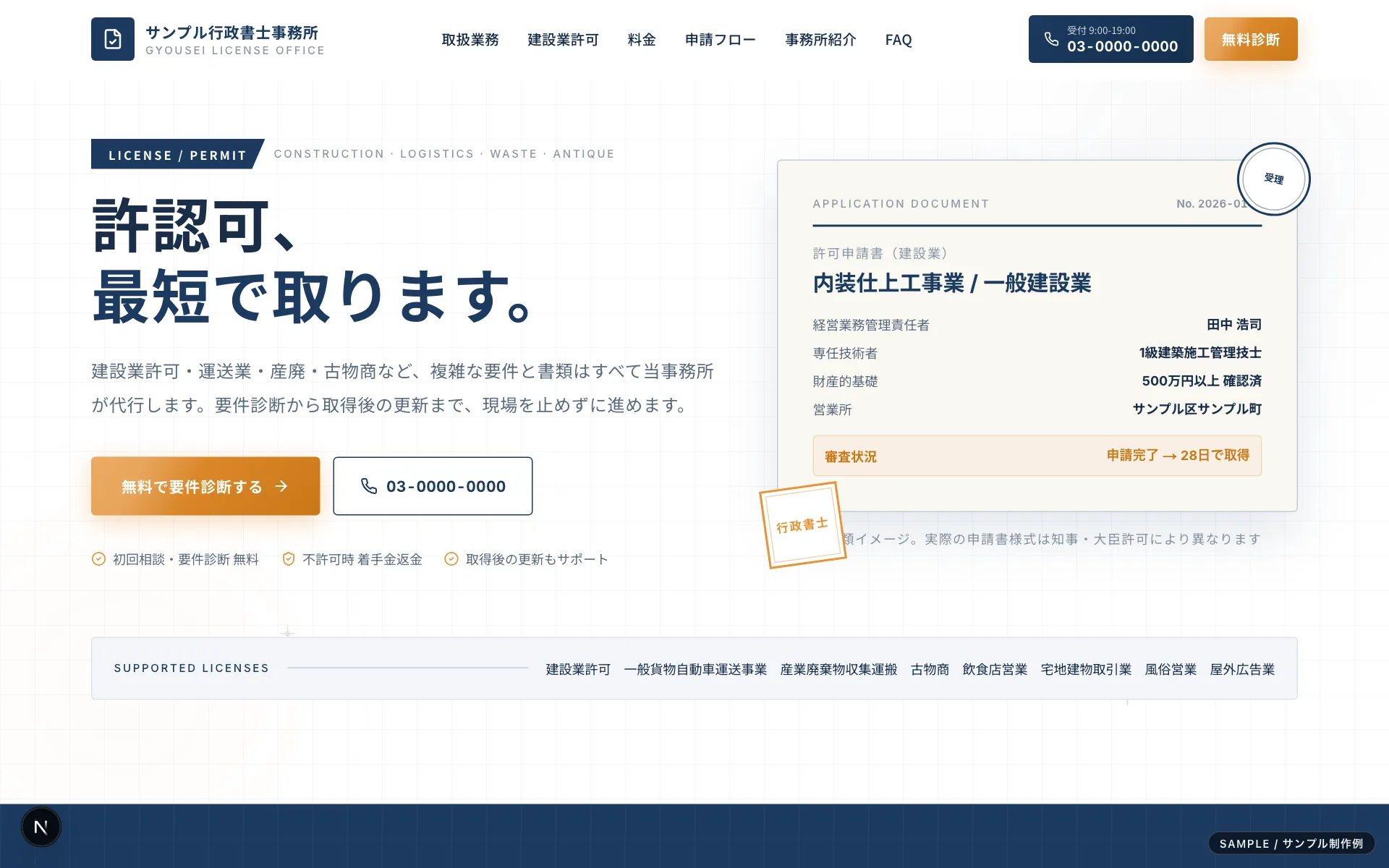This screenshot has width=1389, height=868.
Task: Click 申請完了 → 28日で取得 status text
Action: click(x=1178, y=456)
